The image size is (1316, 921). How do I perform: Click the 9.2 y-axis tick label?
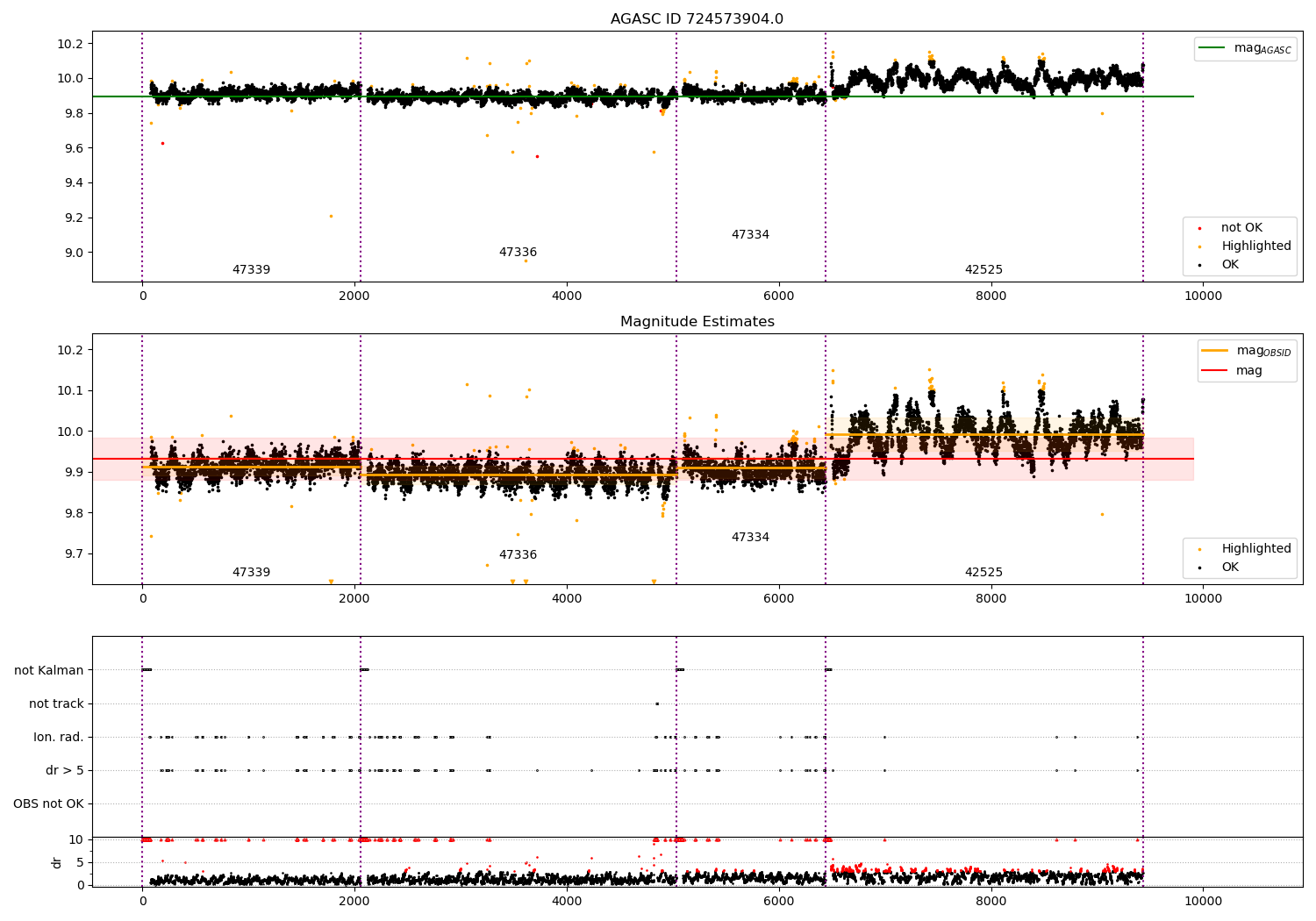tap(73, 218)
